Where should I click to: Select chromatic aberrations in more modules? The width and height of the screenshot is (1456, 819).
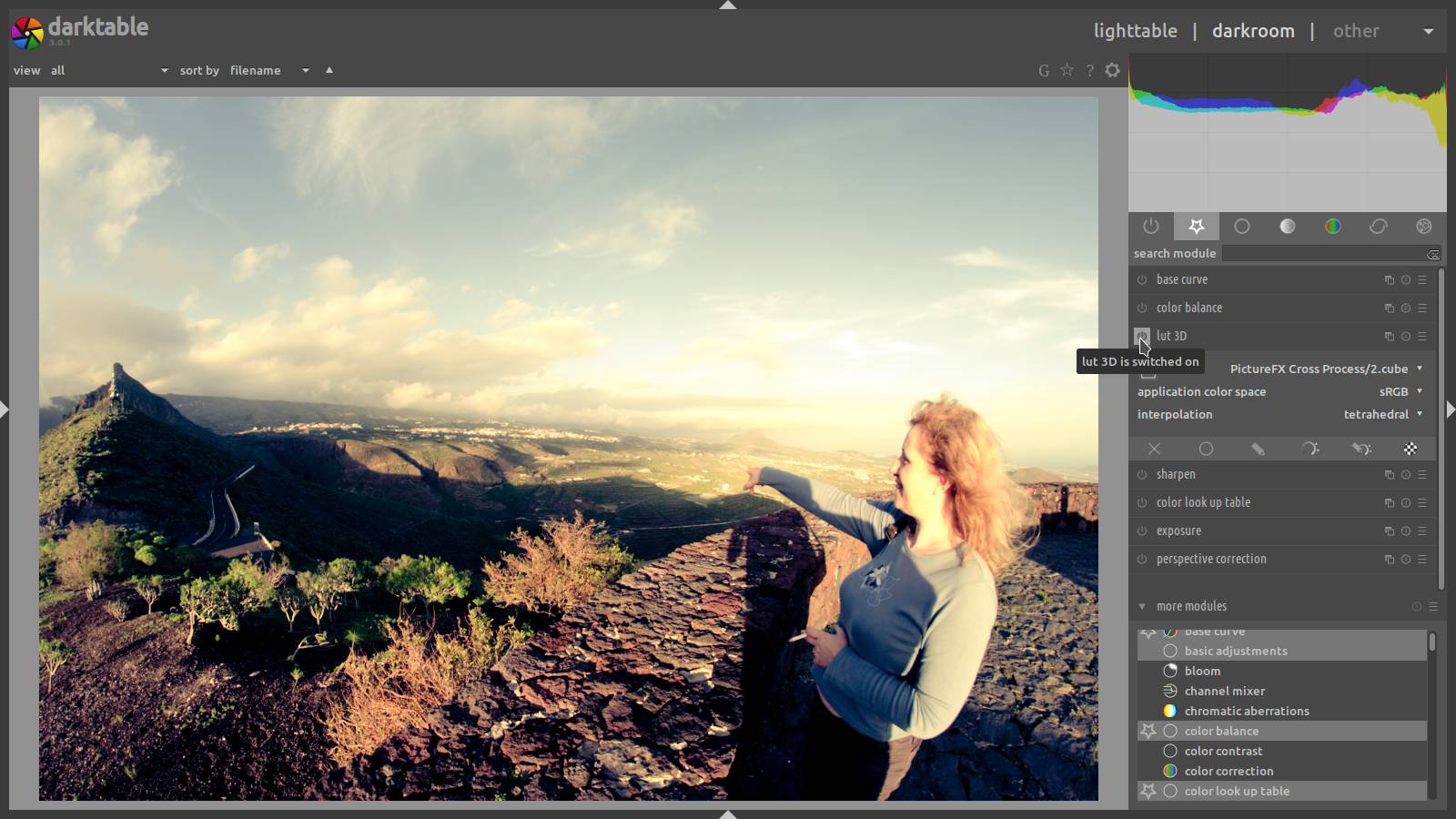click(x=1282, y=711)
